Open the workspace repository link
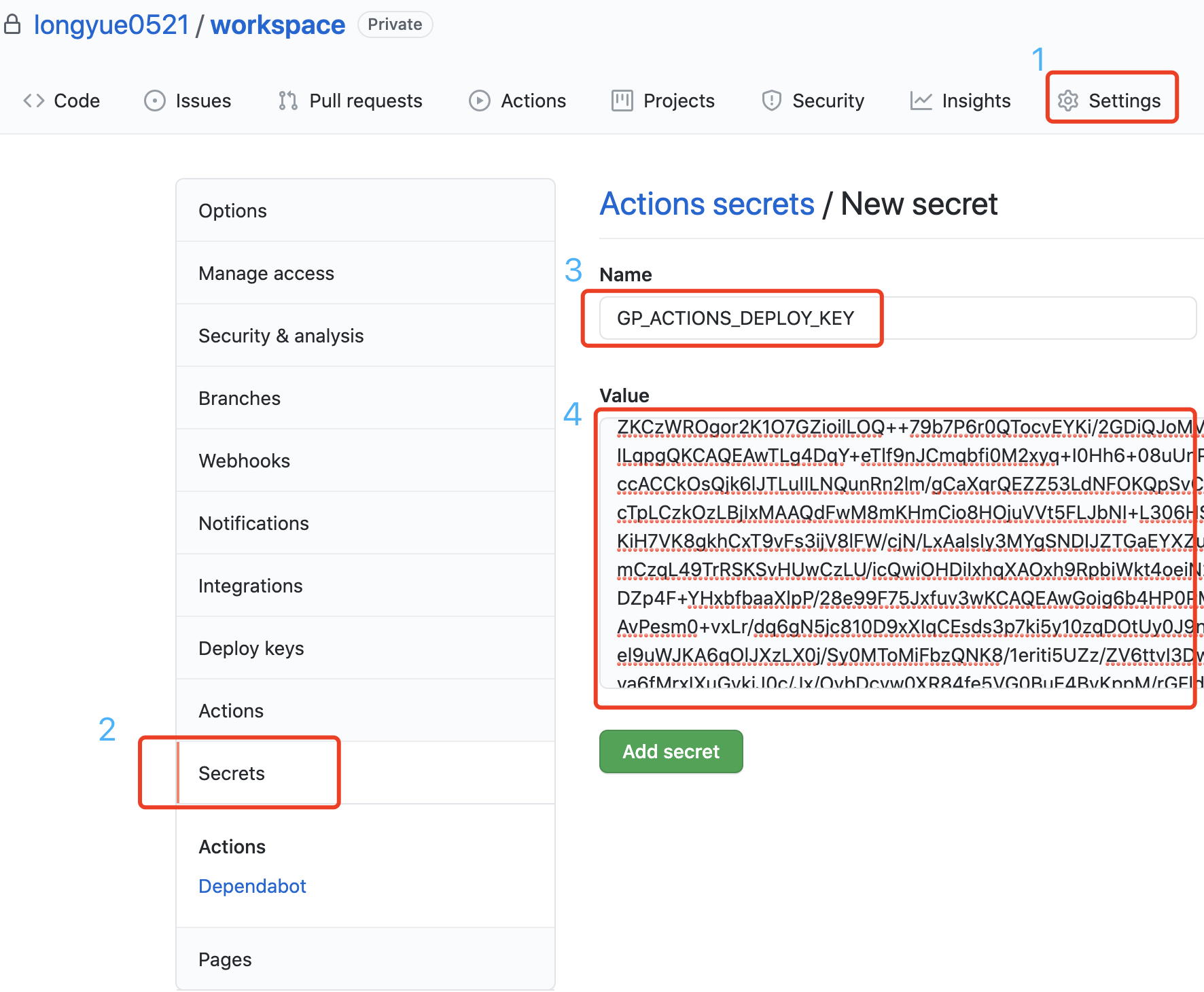This screenshot has height=992, width=1204. click(x=278, y=25)
